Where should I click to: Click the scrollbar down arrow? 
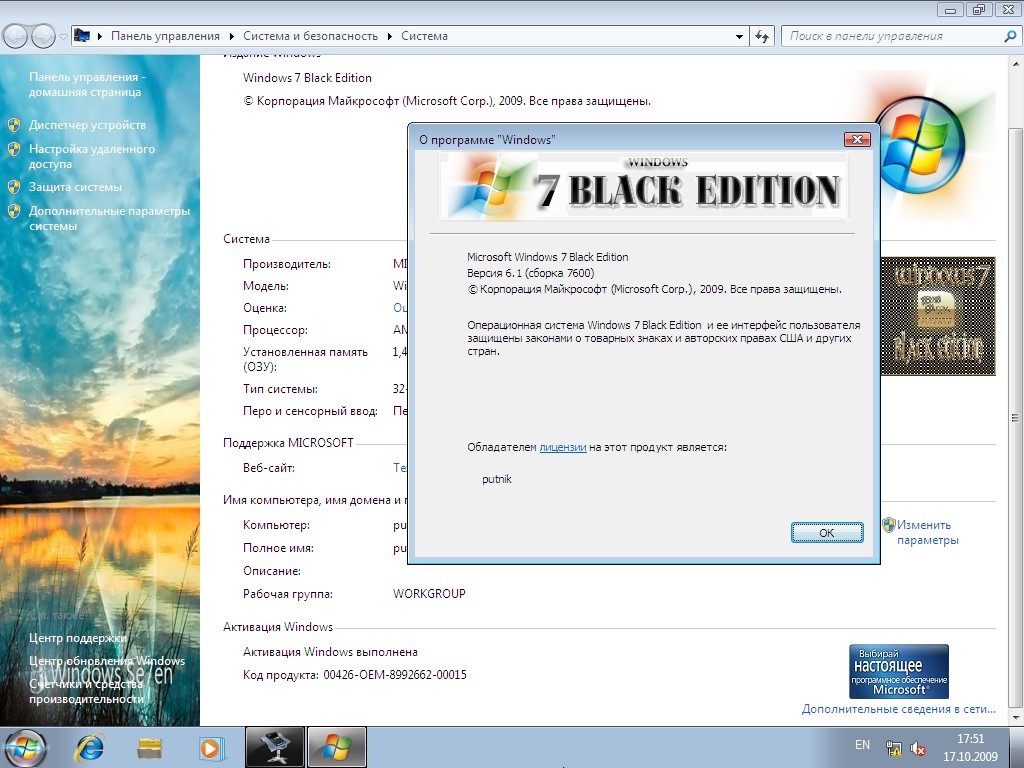pos(1016,717)
